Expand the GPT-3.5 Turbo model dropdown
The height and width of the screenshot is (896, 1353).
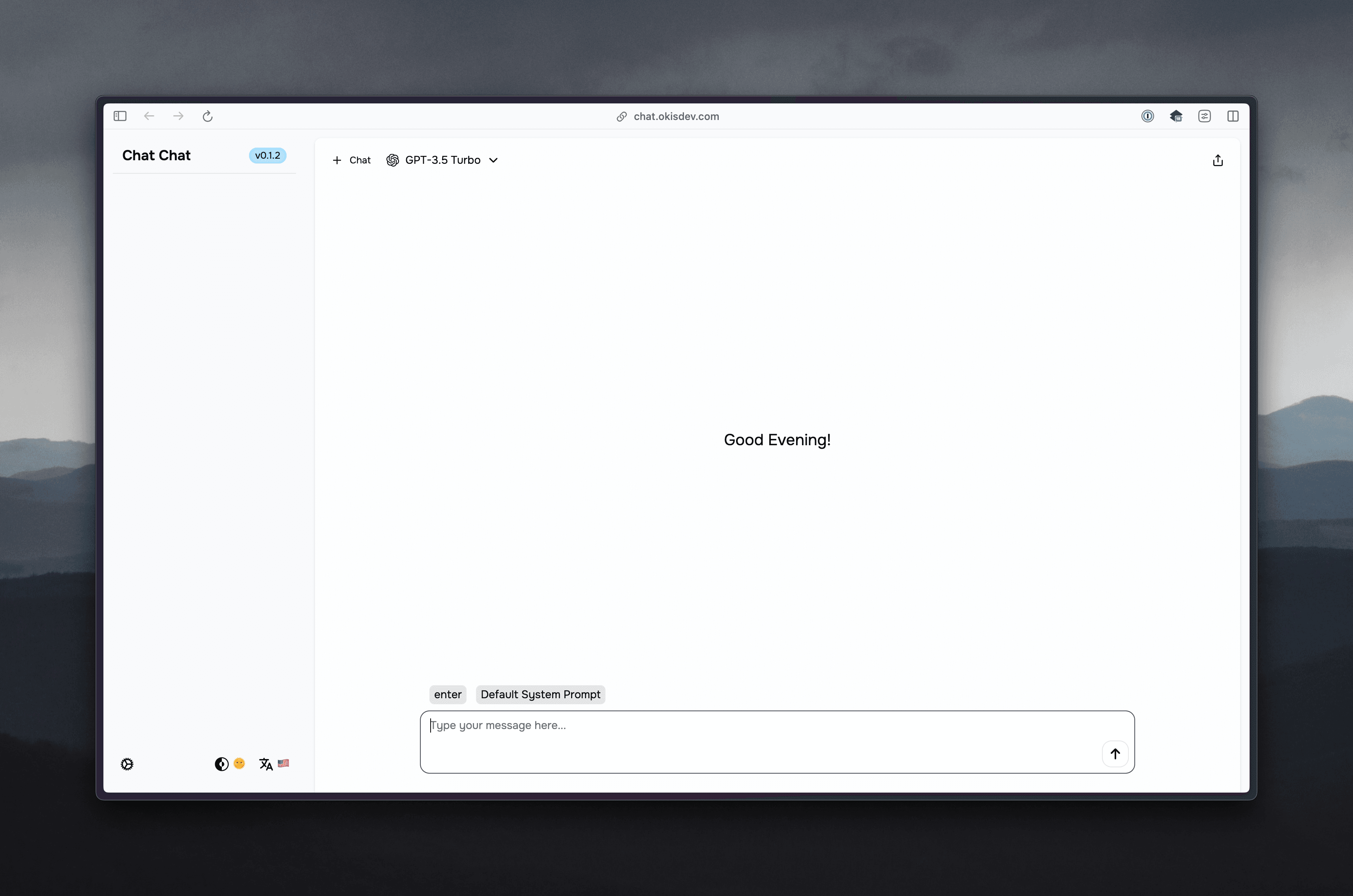442,159
